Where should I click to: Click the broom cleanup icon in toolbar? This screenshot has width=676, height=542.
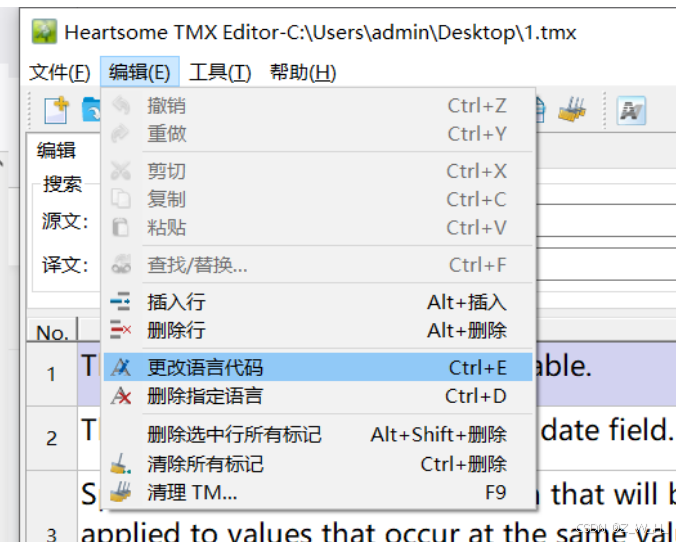click(x=572, y=110)
